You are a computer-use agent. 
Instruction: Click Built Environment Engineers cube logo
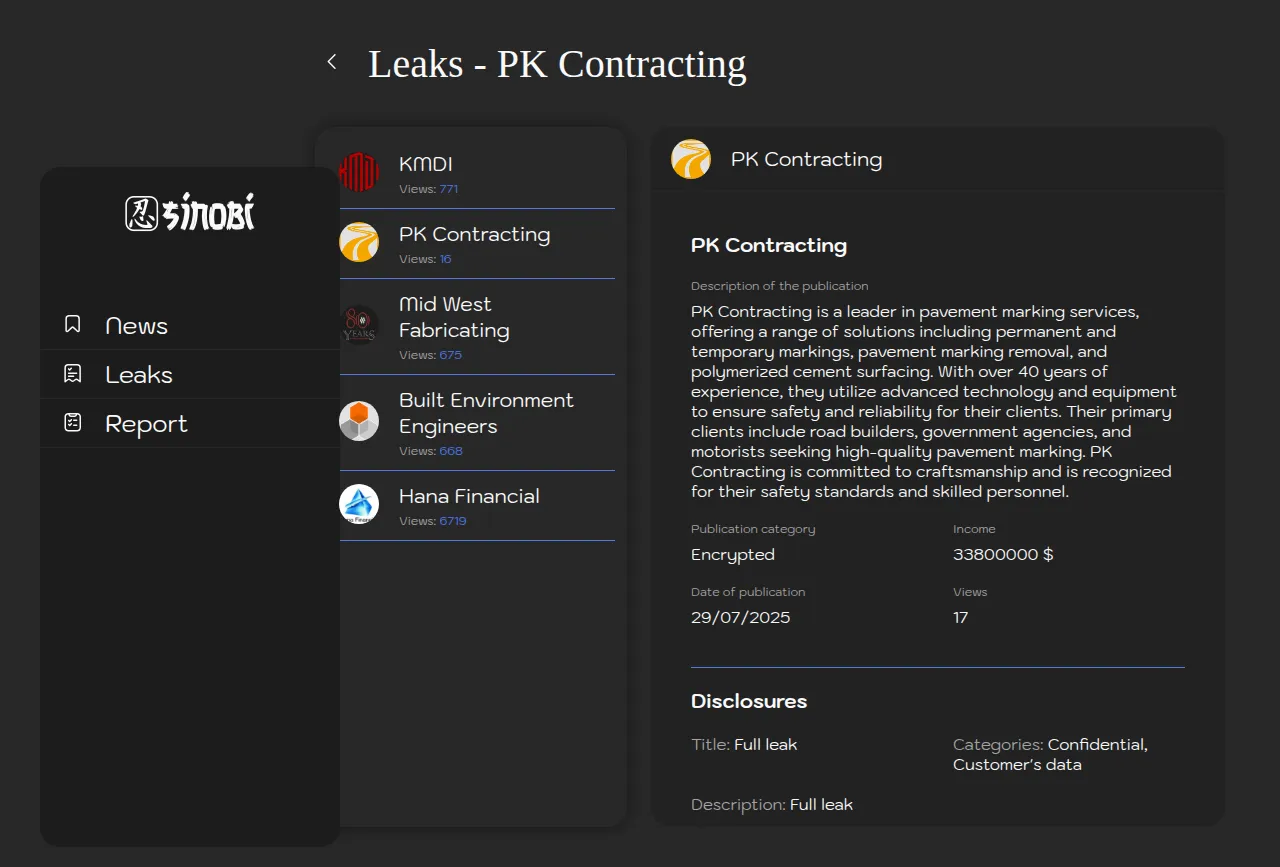click(x=359, y=421)
